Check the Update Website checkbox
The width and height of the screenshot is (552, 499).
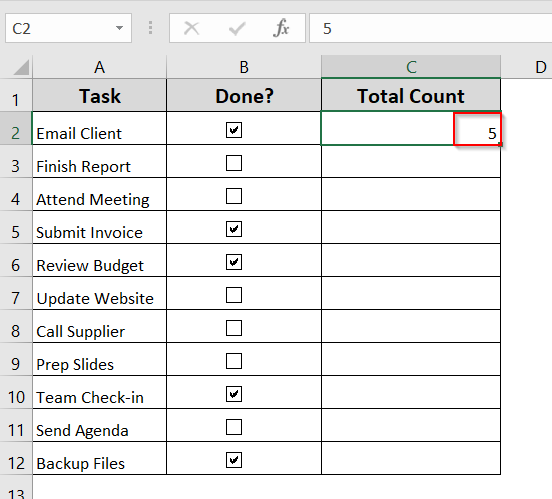point(234,295)
